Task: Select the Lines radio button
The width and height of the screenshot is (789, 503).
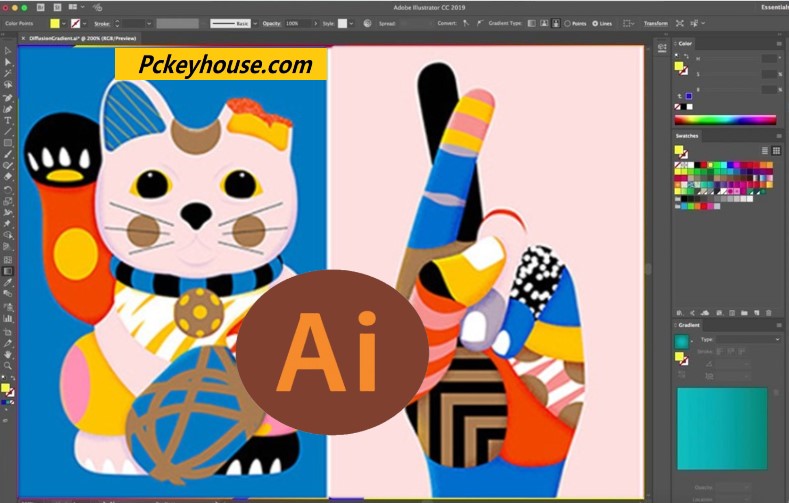Action: tap(595, 24)
